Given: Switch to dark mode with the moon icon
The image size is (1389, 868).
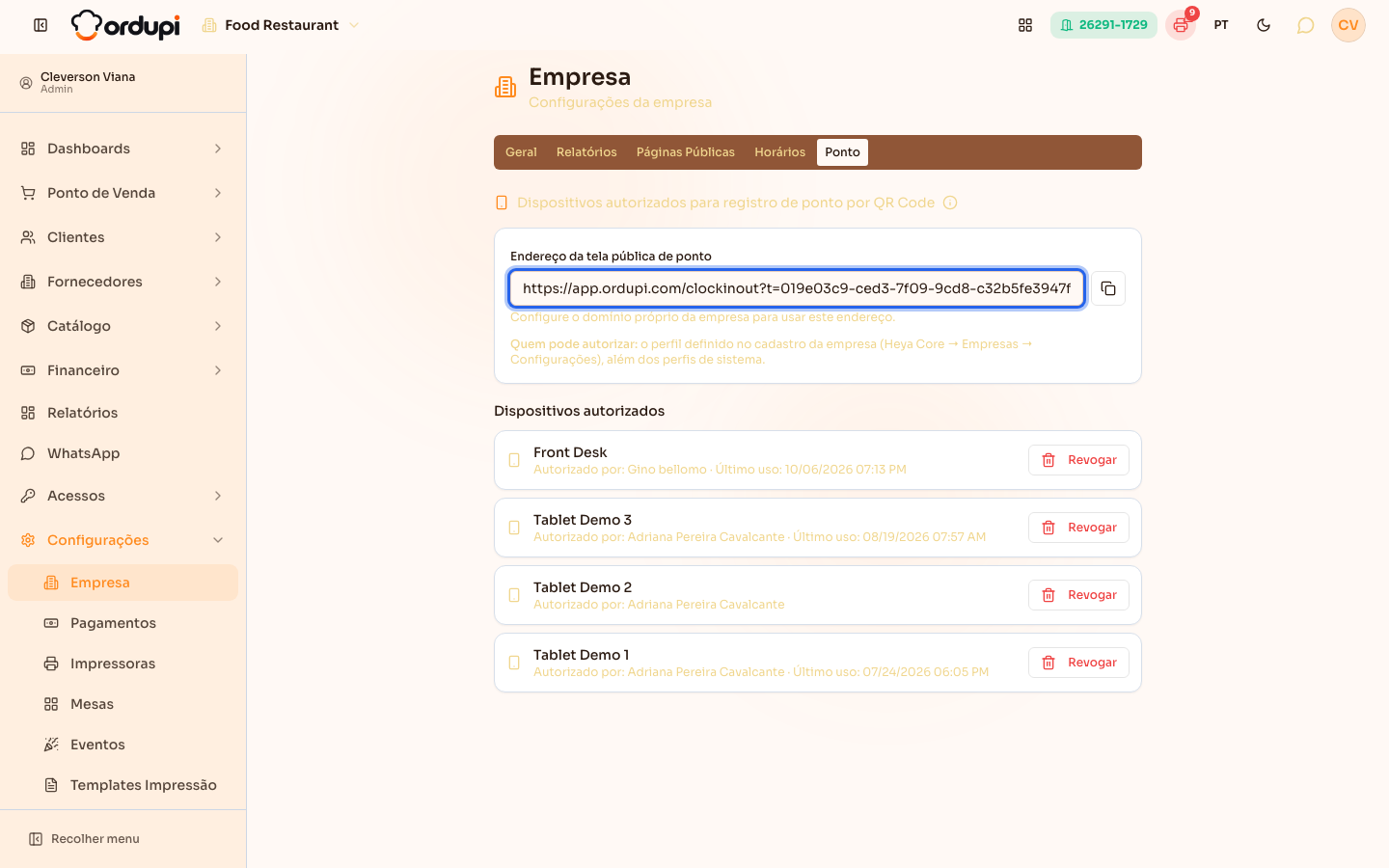Looking at the screenshot, I should coord(1264,25).
